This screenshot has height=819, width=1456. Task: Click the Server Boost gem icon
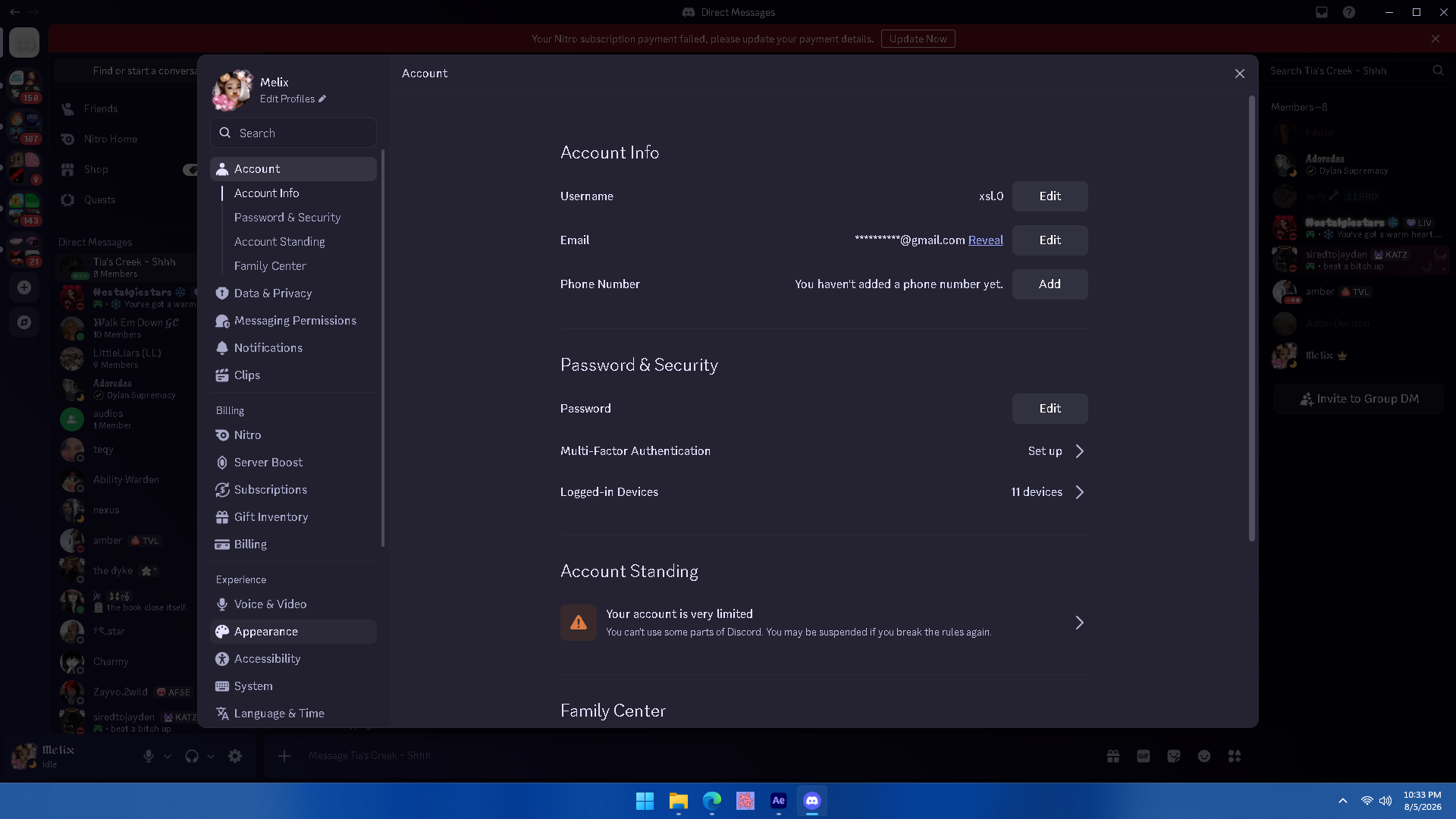[x=222, y=463]
